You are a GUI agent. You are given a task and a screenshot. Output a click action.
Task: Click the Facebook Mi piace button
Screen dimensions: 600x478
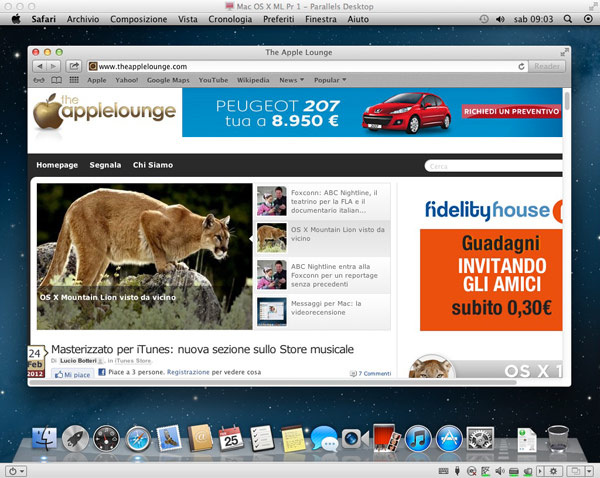[72, 374]
